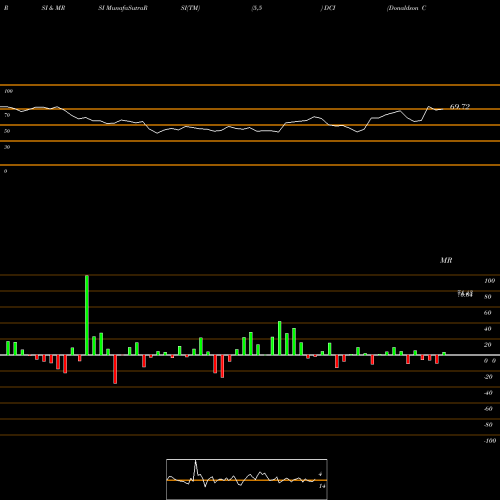Click the RSI axis label 100

(9, 91)
